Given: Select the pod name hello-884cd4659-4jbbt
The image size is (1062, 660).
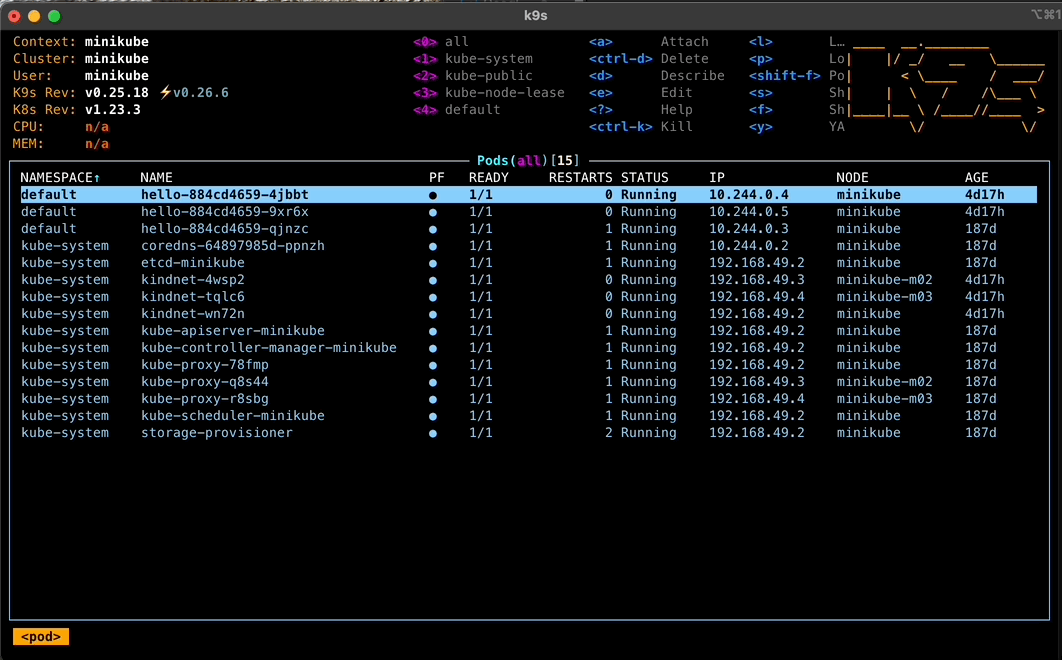Looking at the screenshot, I should pyautogui.click(x=225, y=194).
